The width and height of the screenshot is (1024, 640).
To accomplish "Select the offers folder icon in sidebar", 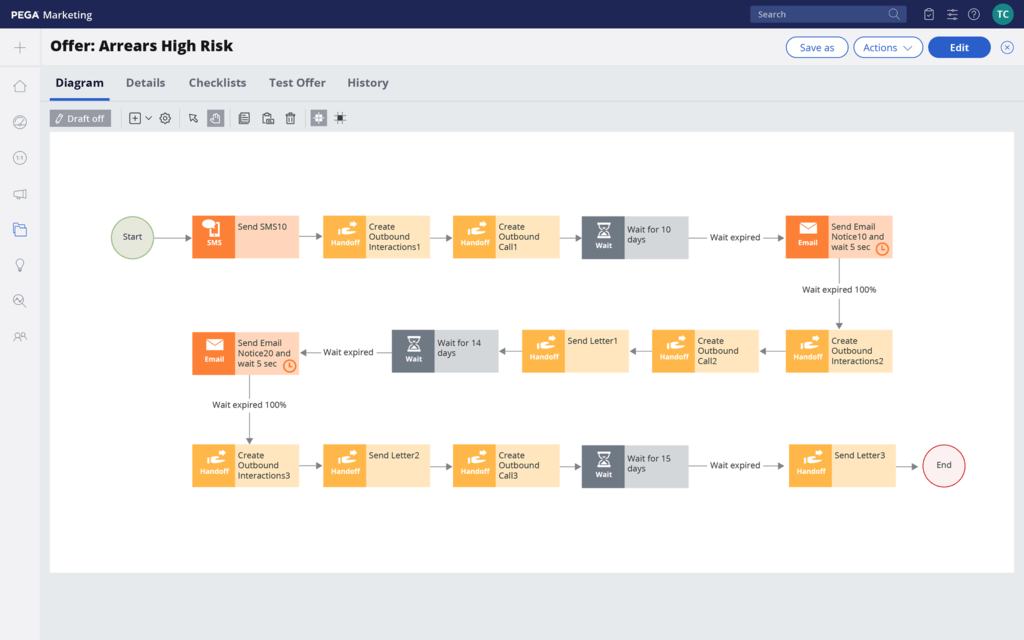I will coord(20,229).
